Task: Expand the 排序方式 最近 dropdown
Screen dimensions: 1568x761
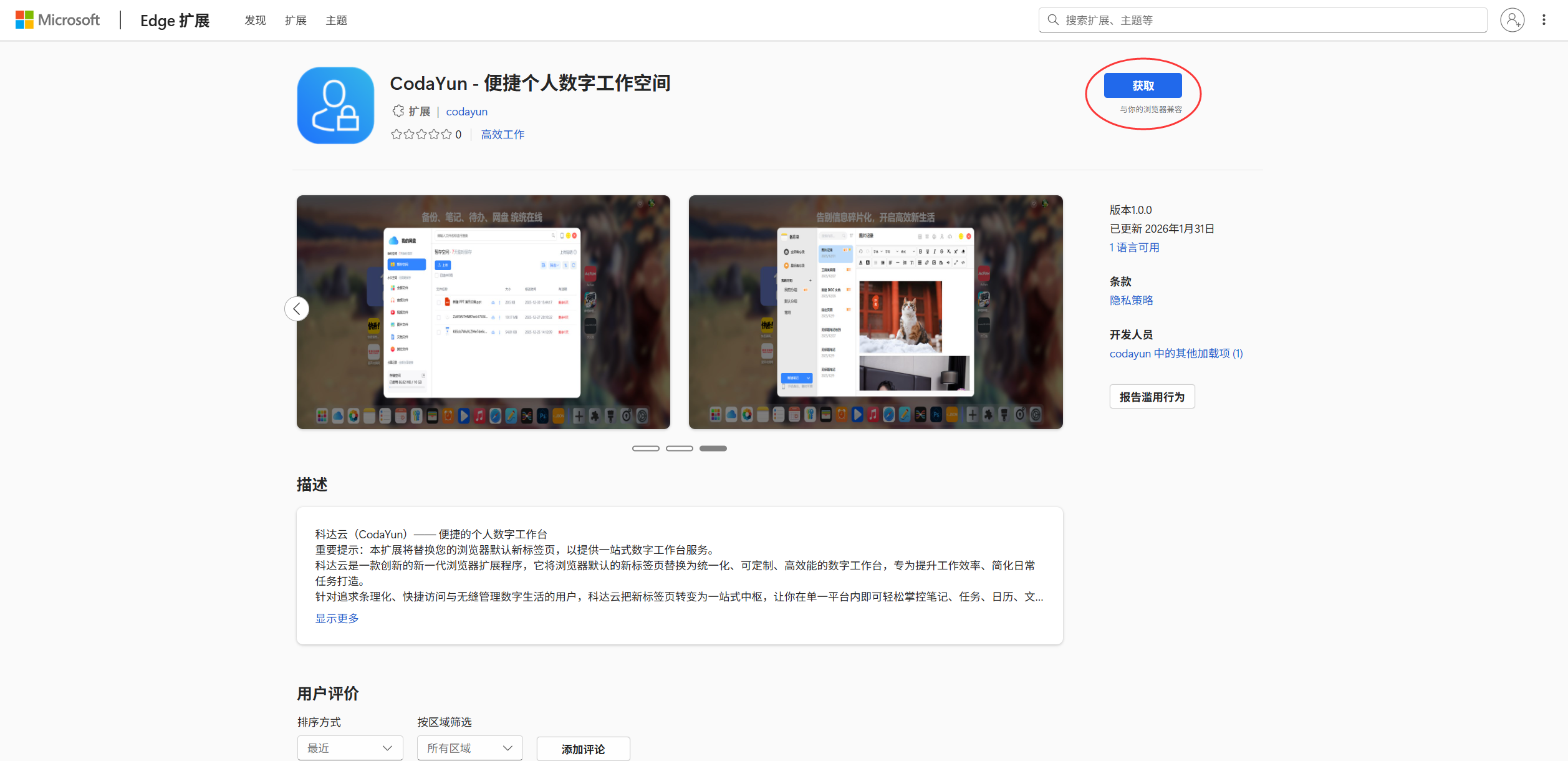Action: [350, 748]
